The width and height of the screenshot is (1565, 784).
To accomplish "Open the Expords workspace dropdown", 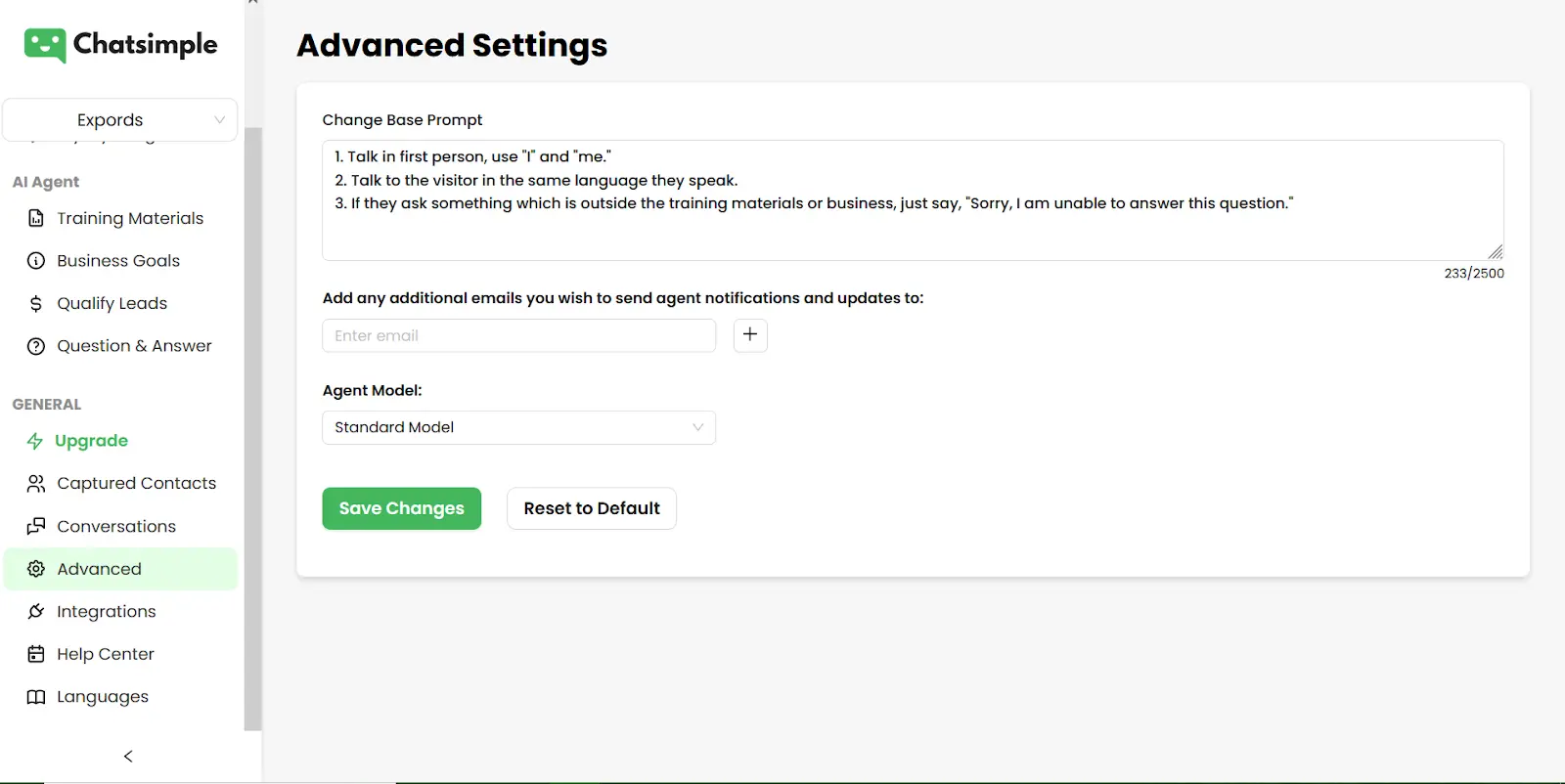I will [119, 120].
